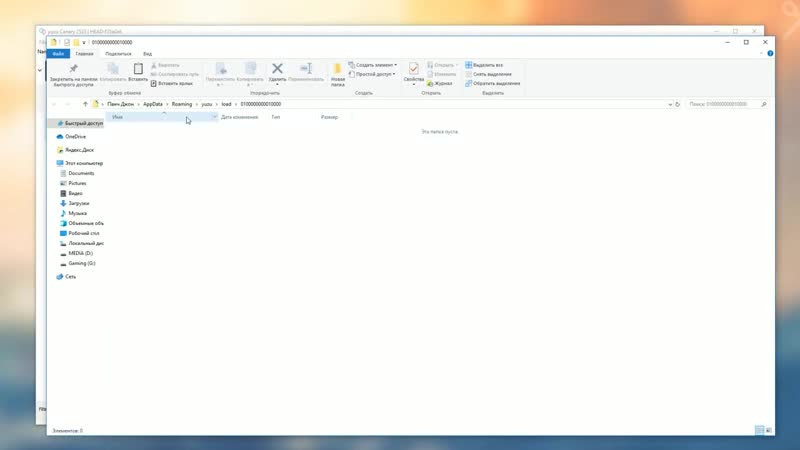Viewport: 800px width, 450px height.
Task: Click the magnifier icon in search box
Action: coord(764,104)
